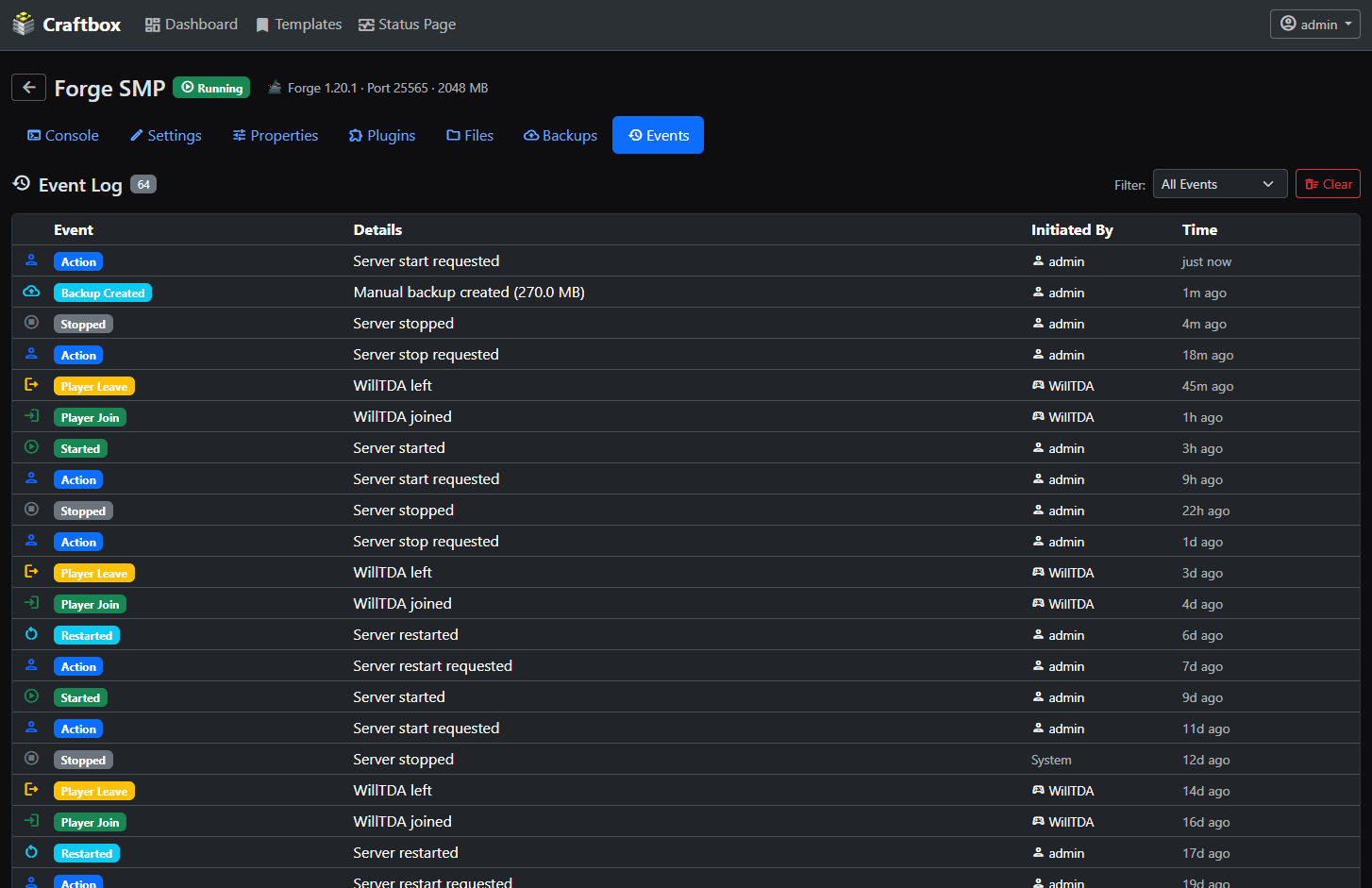Go to the Plugins tab
This screenshot has width=1372, height=888.
382,135
